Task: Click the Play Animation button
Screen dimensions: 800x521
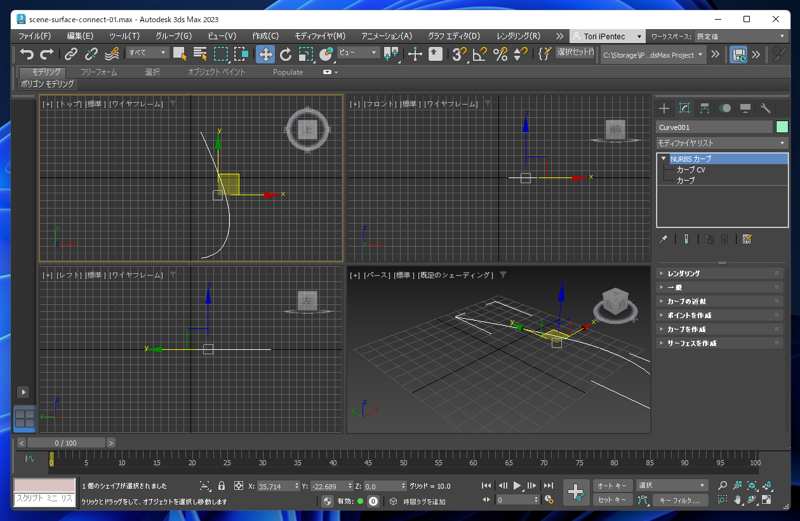Action: (x=517, y=485)
